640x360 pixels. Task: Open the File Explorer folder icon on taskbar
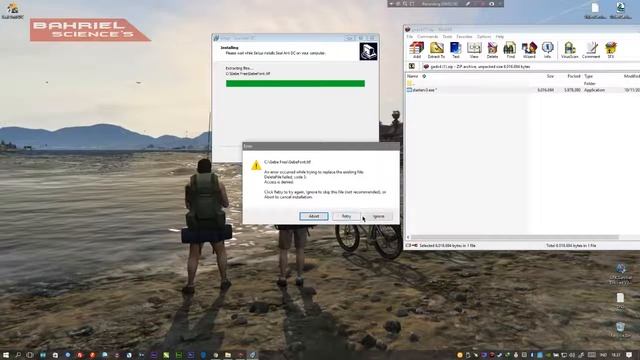point(228,355)
